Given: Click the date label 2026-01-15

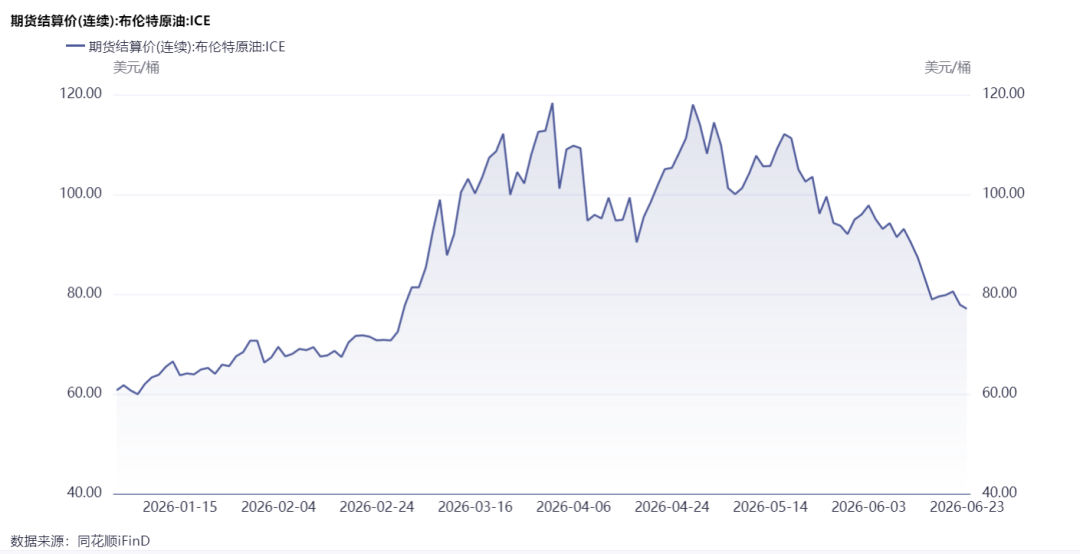Looking at the screenshot, I should click(180, 508).
